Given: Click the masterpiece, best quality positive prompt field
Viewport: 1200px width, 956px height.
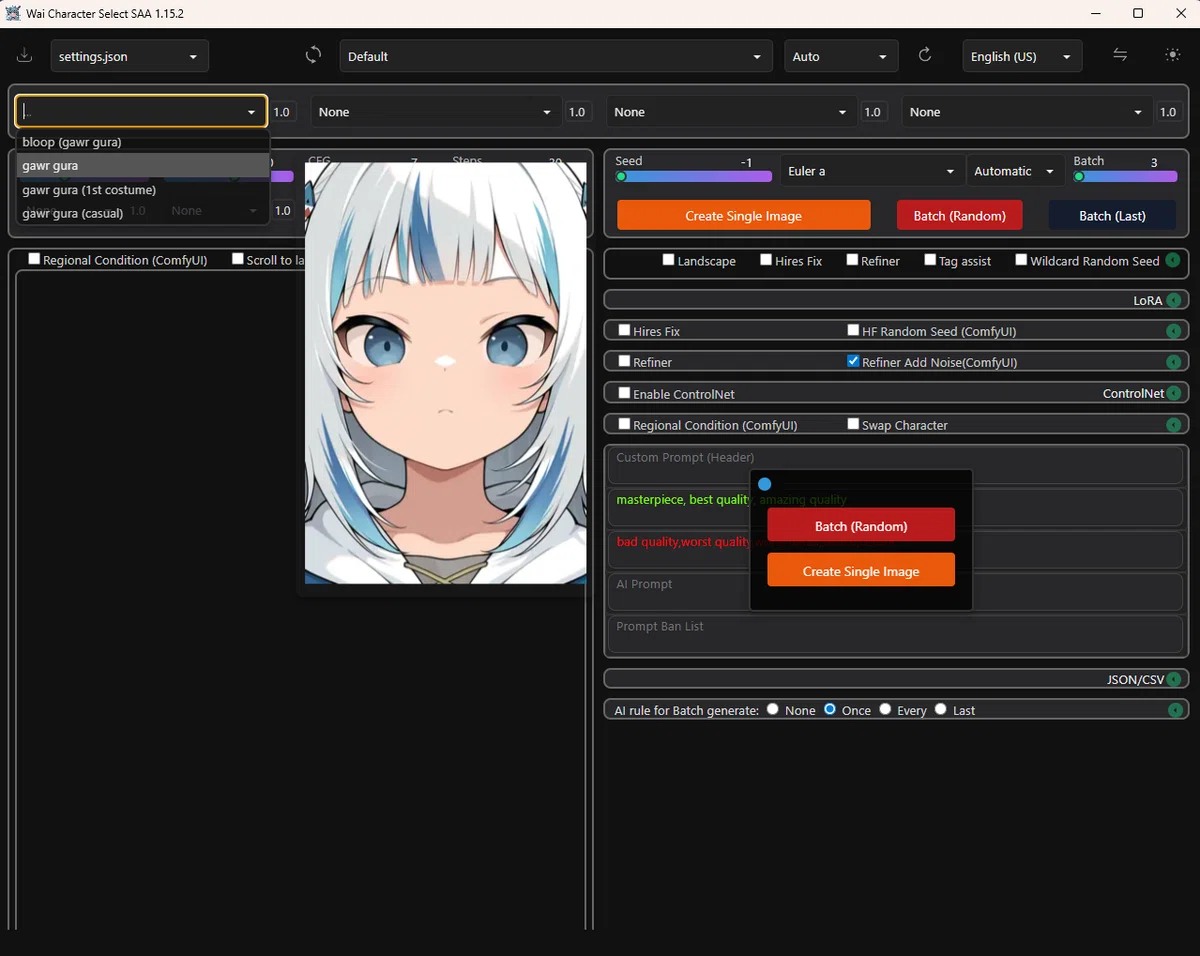Looking at the screenshot, I should (896, 507).
